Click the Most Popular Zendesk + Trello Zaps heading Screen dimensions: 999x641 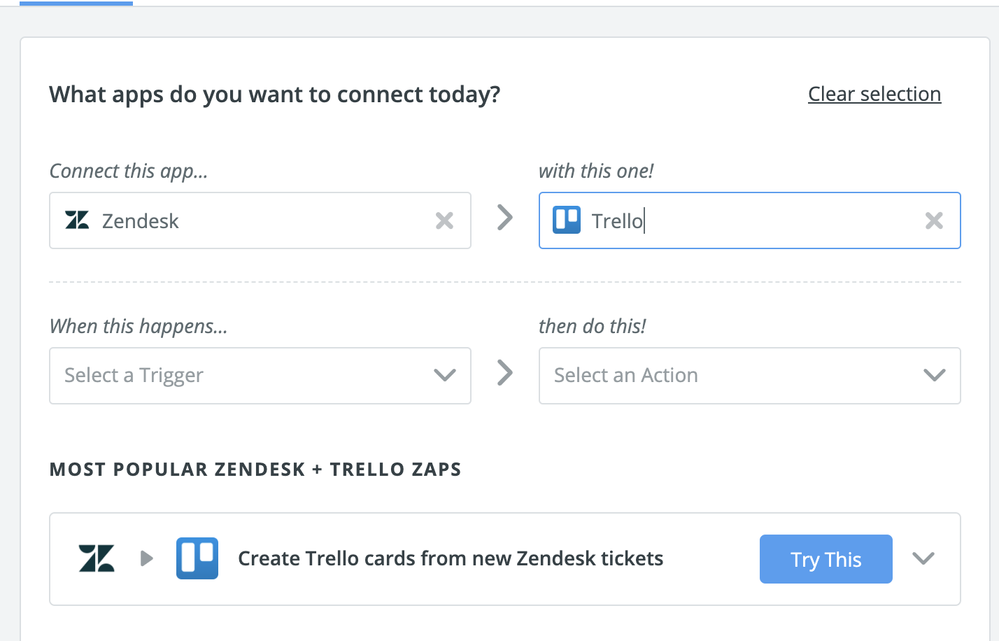[x=255, y=469]
